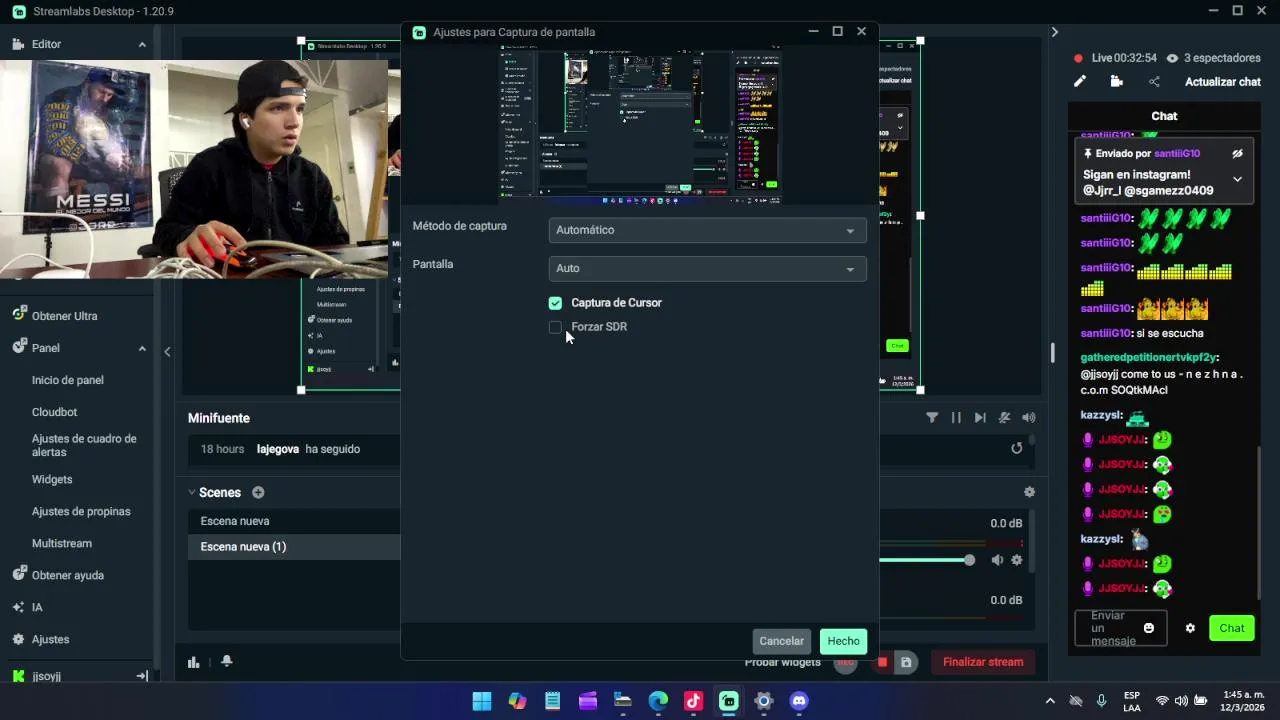
Task: Uncheck the Captura de Cursor checkbox
Action: pyautogui.click(x=556, y=303)
